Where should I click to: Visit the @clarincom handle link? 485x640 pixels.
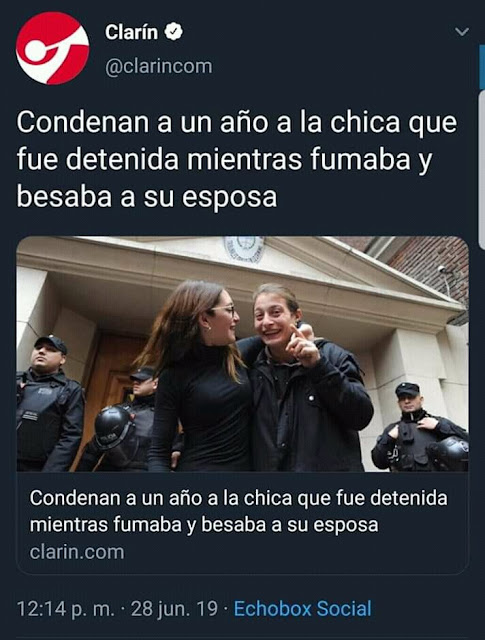(159, 66)
